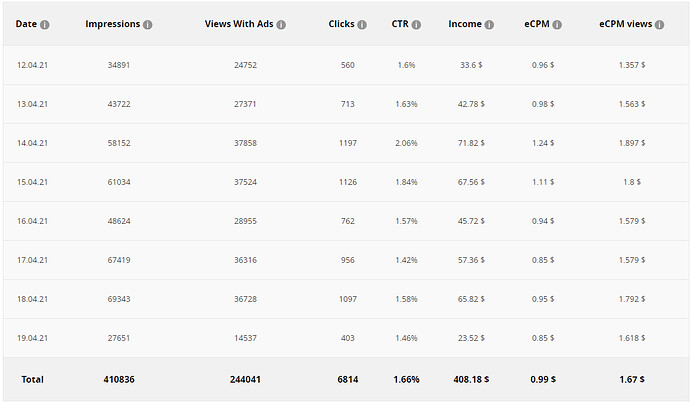Screen dimensions: 690x403
Task: Click the info icon beside Impressions
Action: pyautogui.click(x=148, y=24)
